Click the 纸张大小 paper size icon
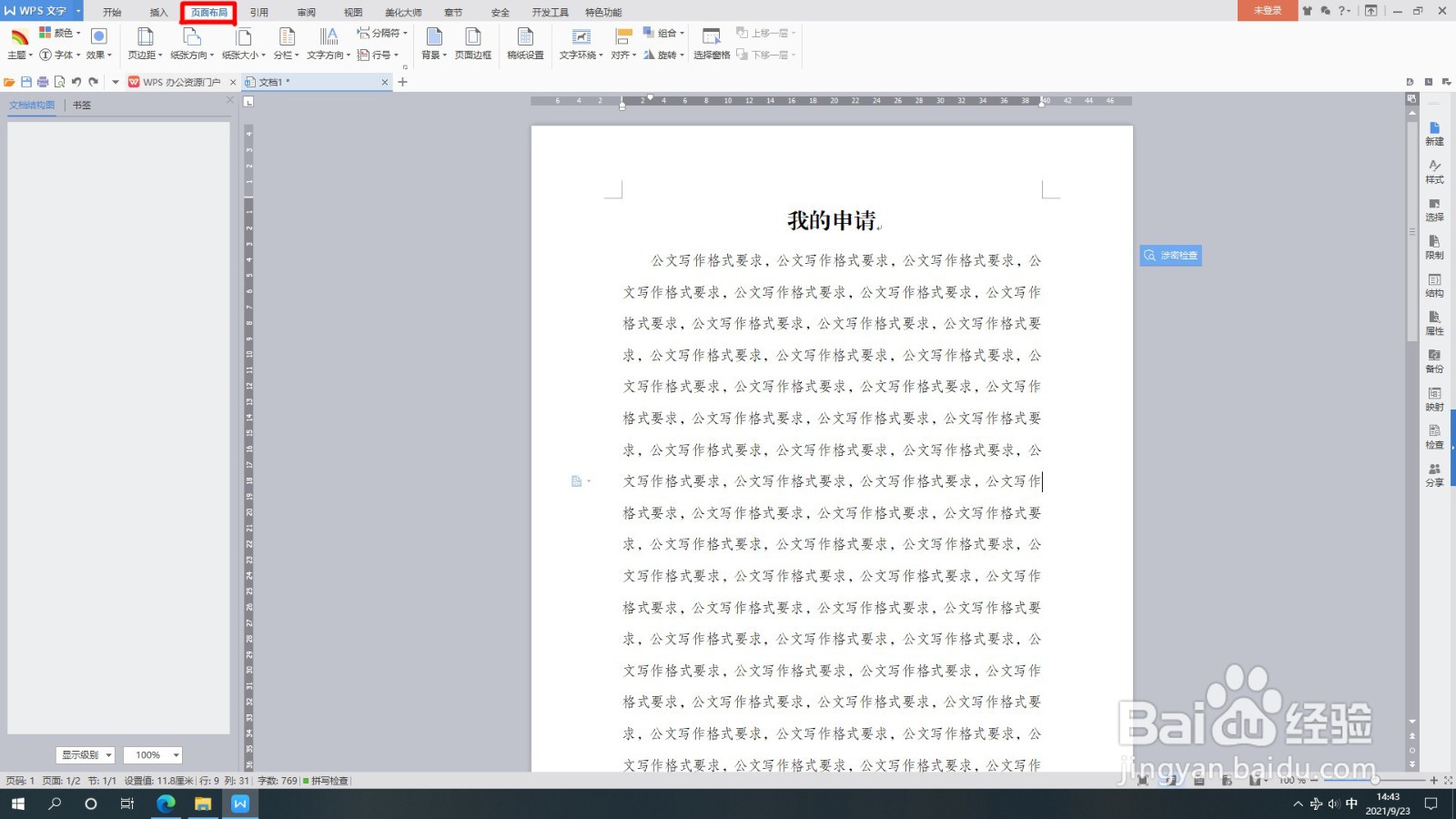The height and width of the screenshot is (819, 1456). [x=244, y=36]
